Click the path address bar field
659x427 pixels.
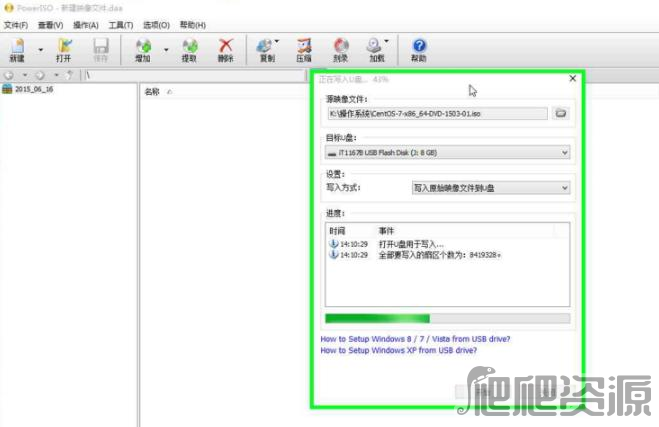[194, 75]
